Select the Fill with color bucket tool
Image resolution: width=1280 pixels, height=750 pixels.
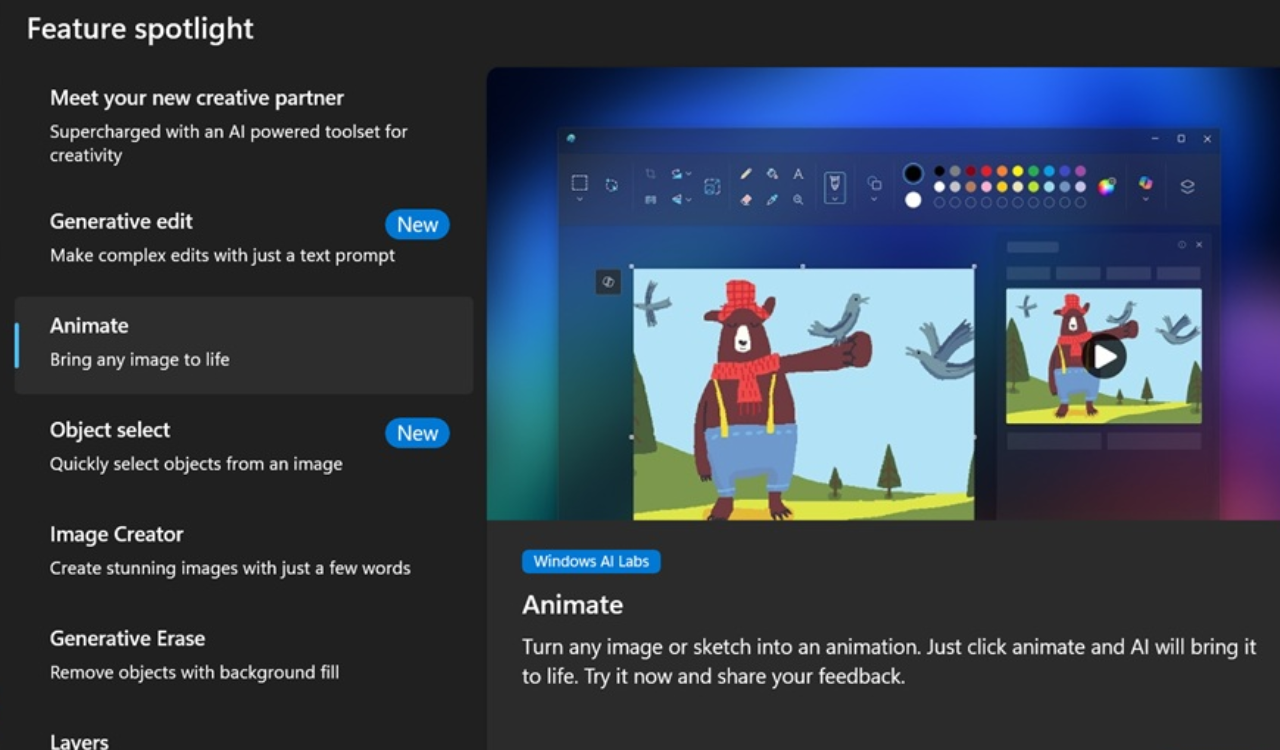772,174
